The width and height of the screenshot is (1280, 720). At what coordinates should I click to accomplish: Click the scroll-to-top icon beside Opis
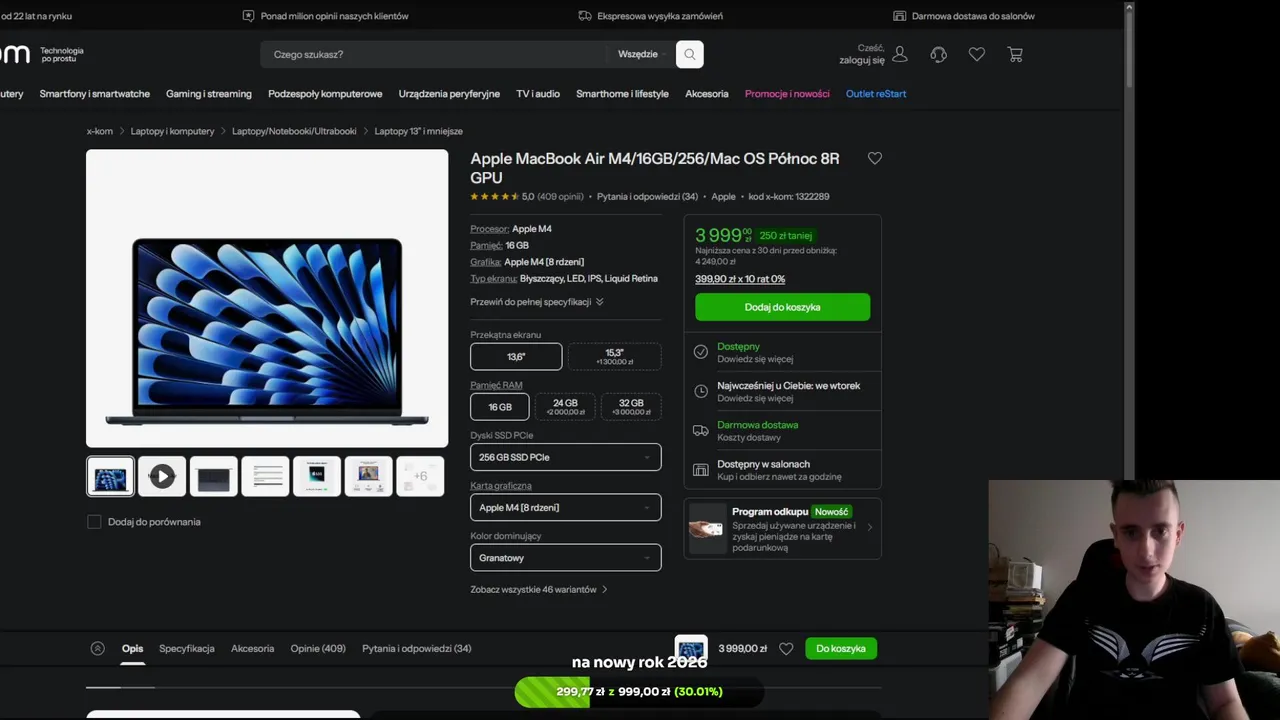(x=97, y=648)
